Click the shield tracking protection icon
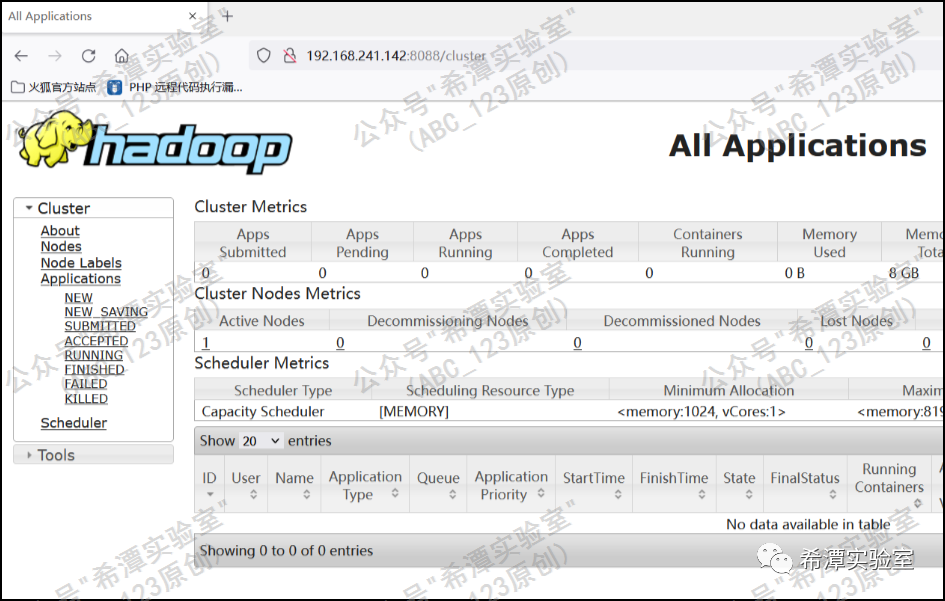This screenshot has width=945, height=601. click(x=263, y=55)
